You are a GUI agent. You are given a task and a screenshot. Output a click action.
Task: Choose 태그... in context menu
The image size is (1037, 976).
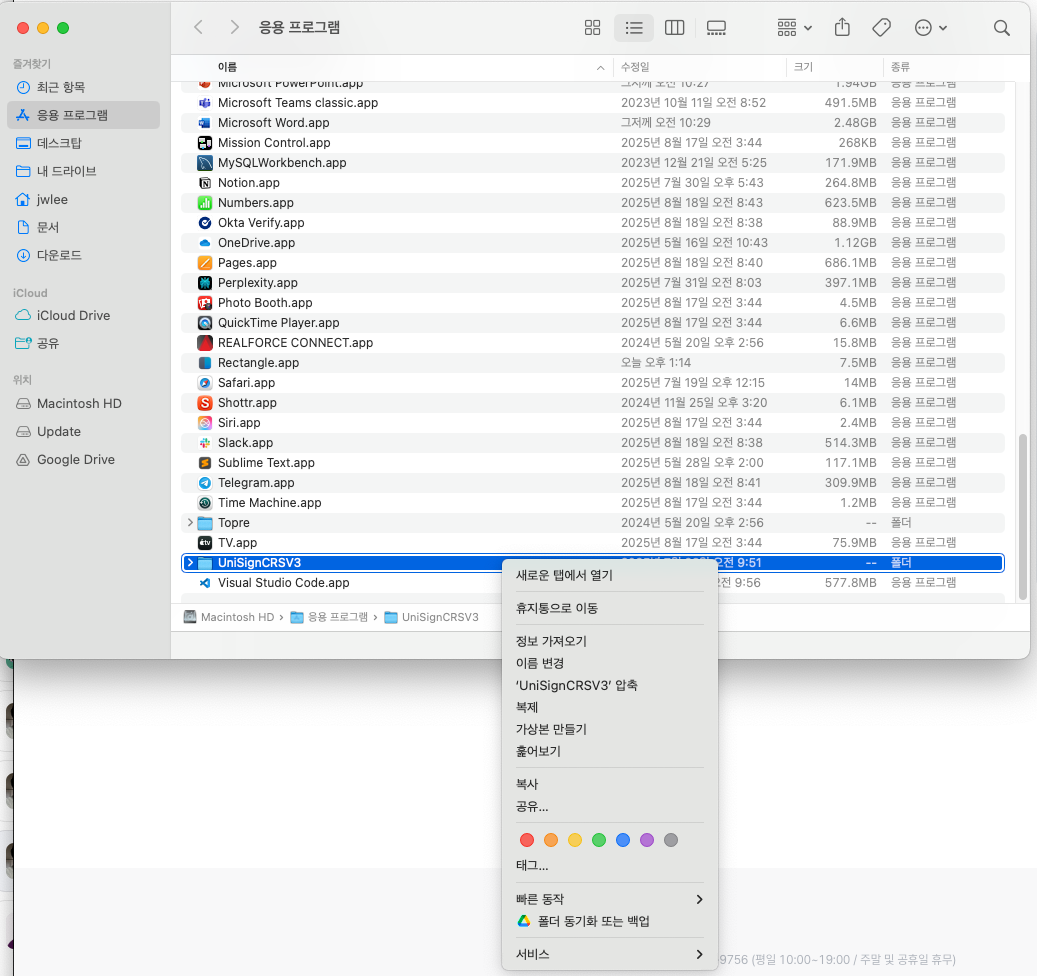click(610, 865)
